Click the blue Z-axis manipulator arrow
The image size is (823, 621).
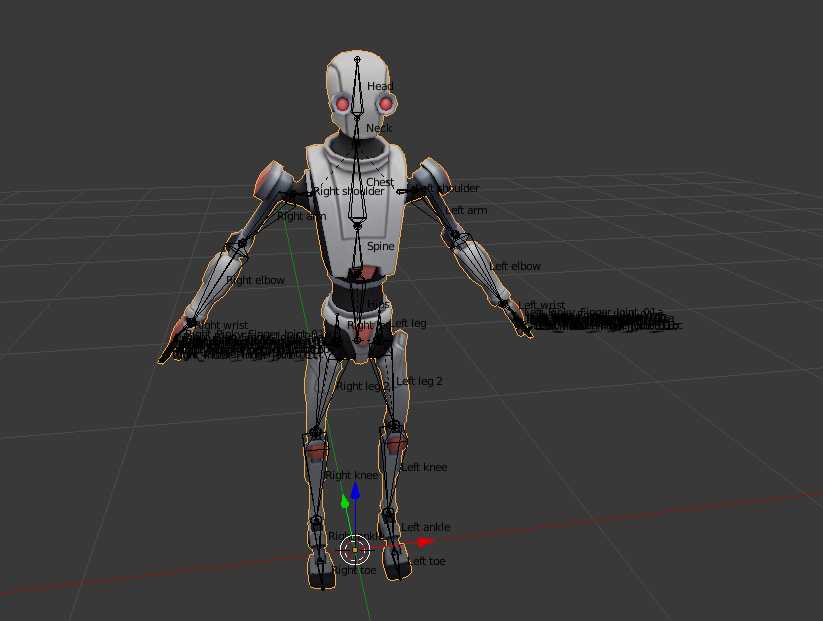point(355,491)
